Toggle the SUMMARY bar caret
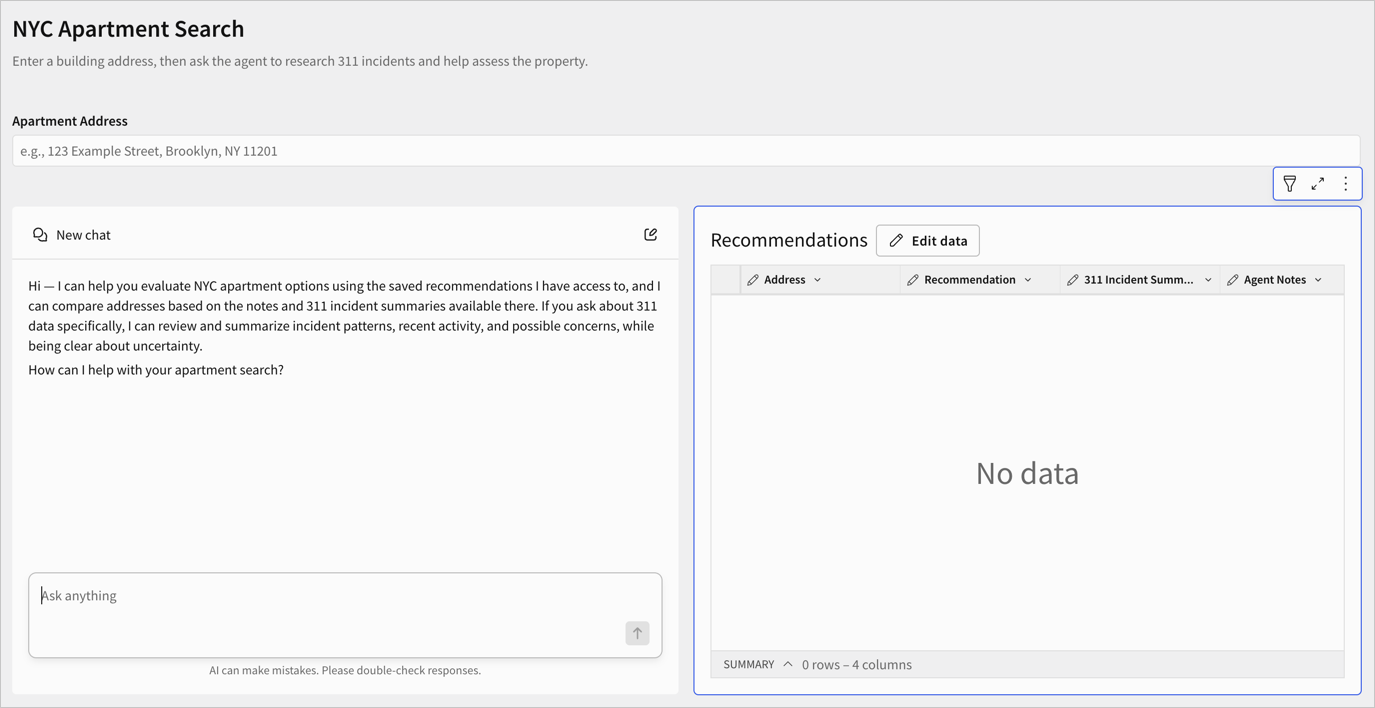The image size is (1375, 708). pyautogui.click(x=788, y=664)
